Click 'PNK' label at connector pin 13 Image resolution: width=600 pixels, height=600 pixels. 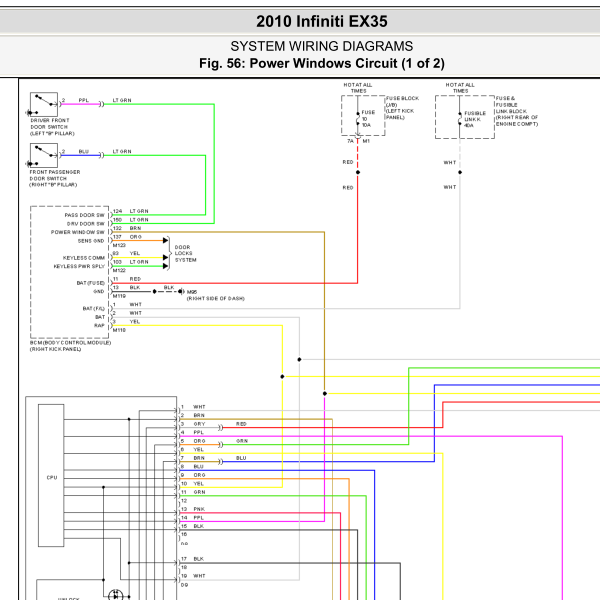coord(199,509)
